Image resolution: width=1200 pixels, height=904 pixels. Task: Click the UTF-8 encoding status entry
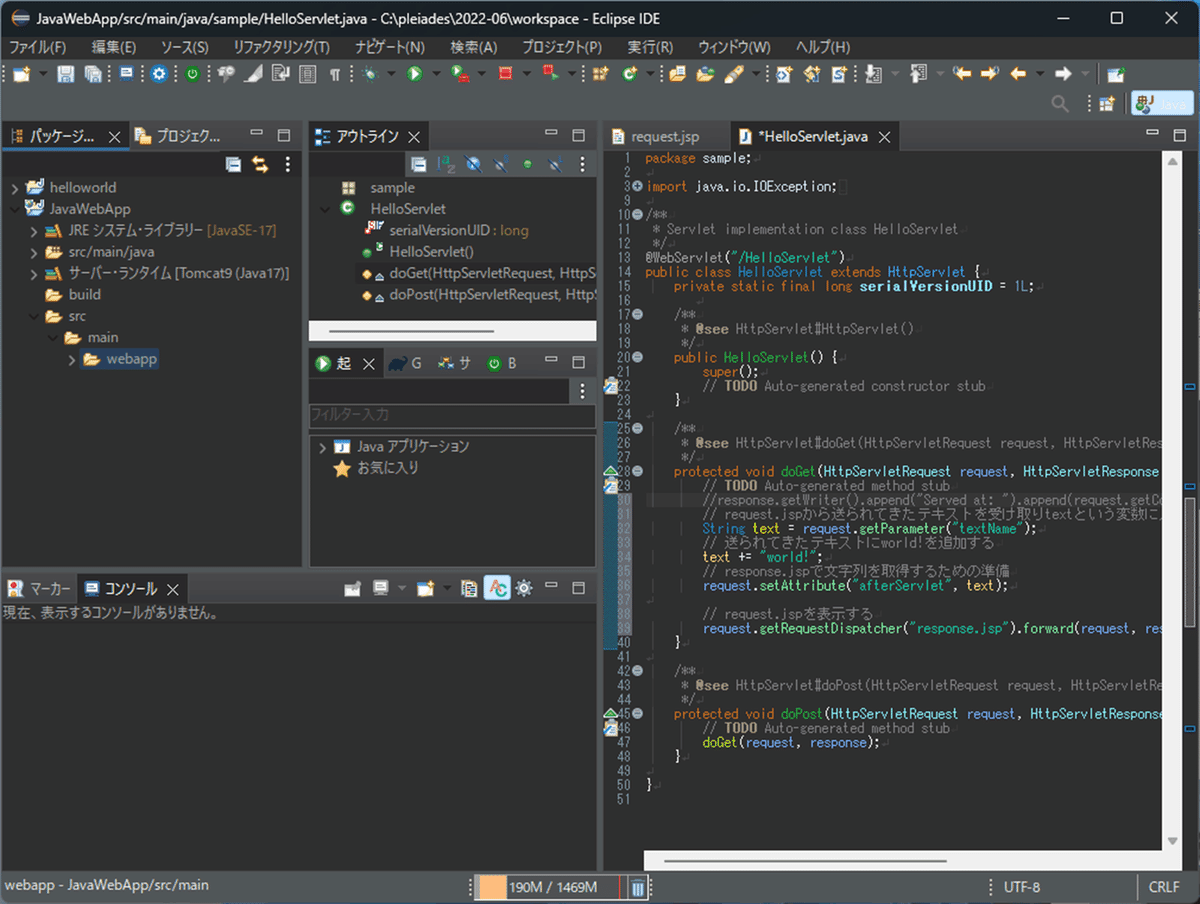(1021, 887)
